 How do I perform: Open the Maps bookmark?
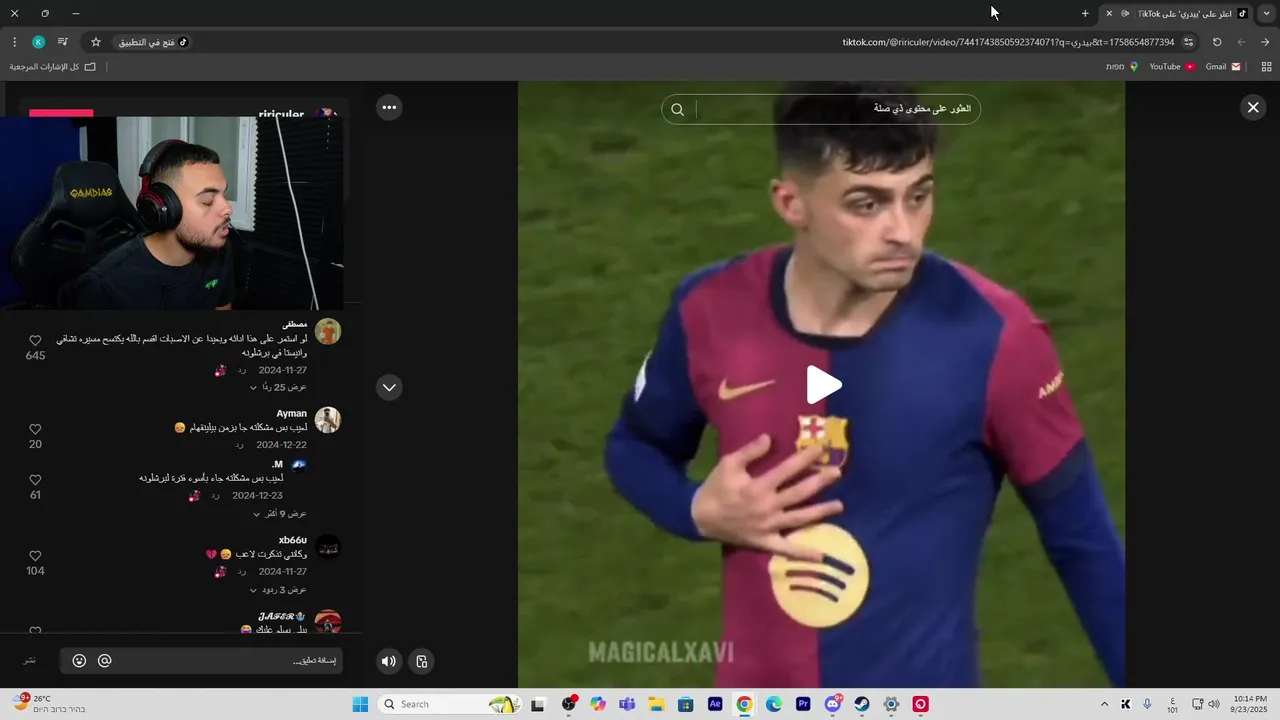point(1121,67)
